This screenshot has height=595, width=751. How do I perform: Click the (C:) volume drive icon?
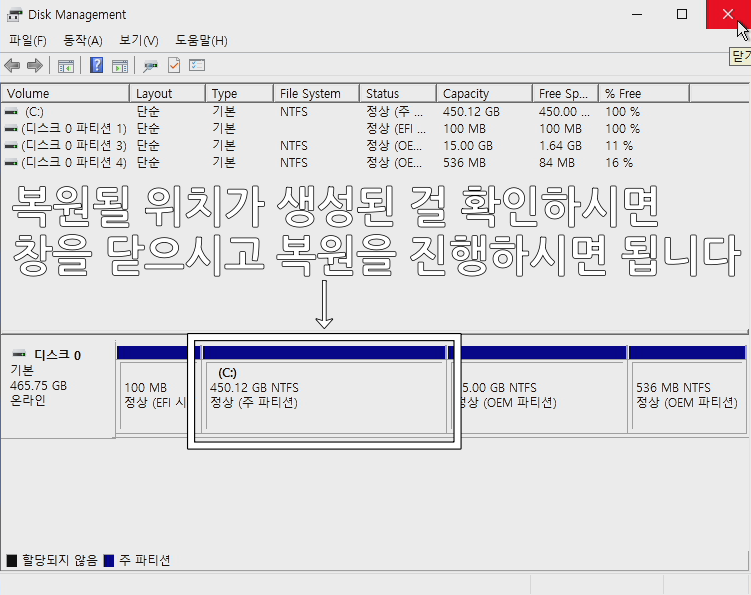[x=11, y=112]
